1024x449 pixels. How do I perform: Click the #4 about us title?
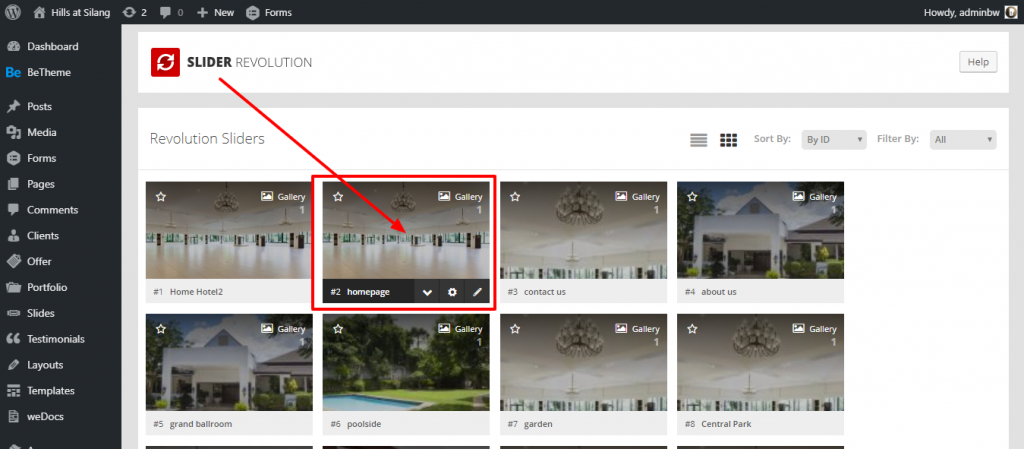click(711, 292)
